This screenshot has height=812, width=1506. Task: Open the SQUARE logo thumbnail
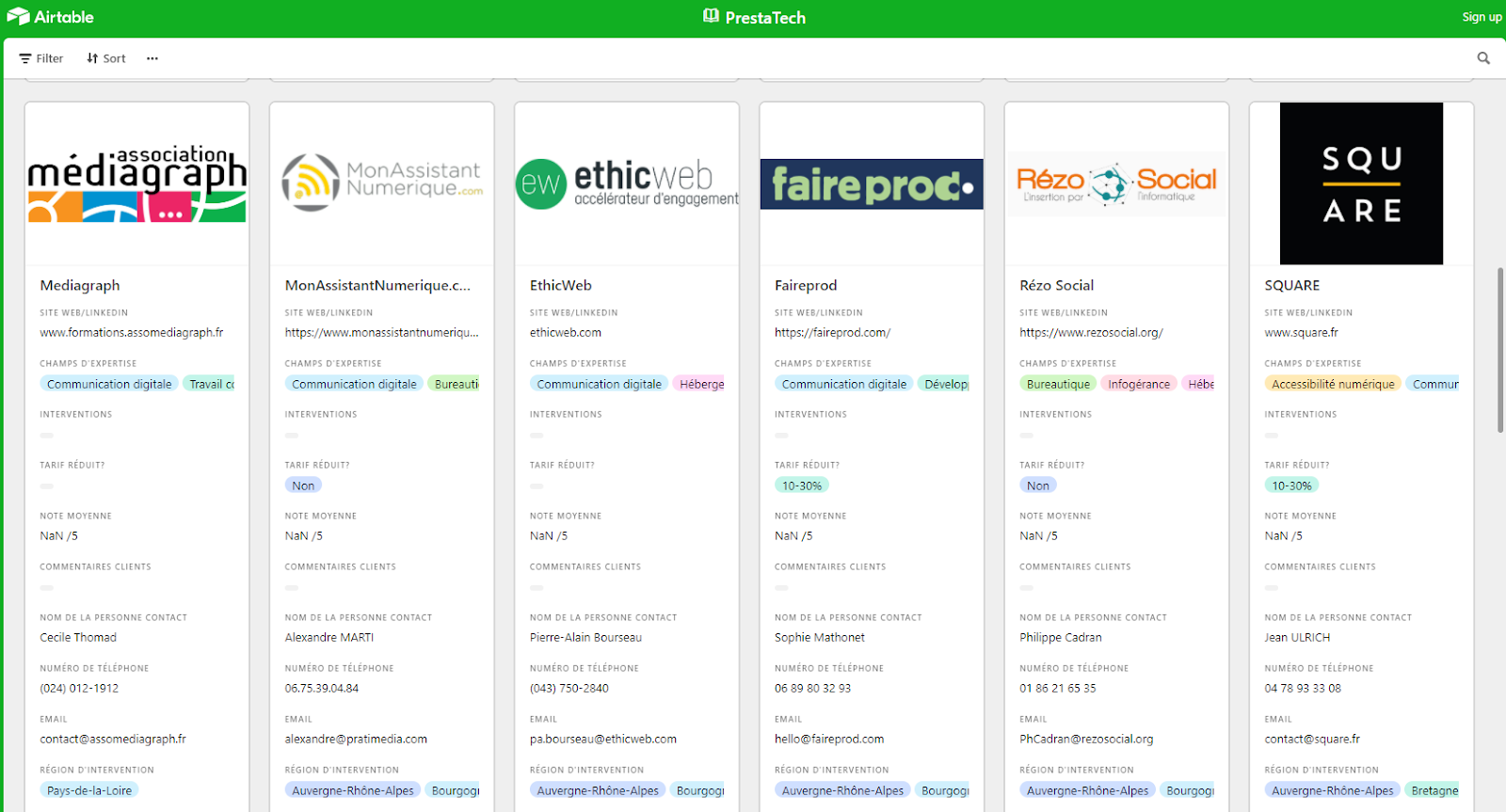(1361, 183)
